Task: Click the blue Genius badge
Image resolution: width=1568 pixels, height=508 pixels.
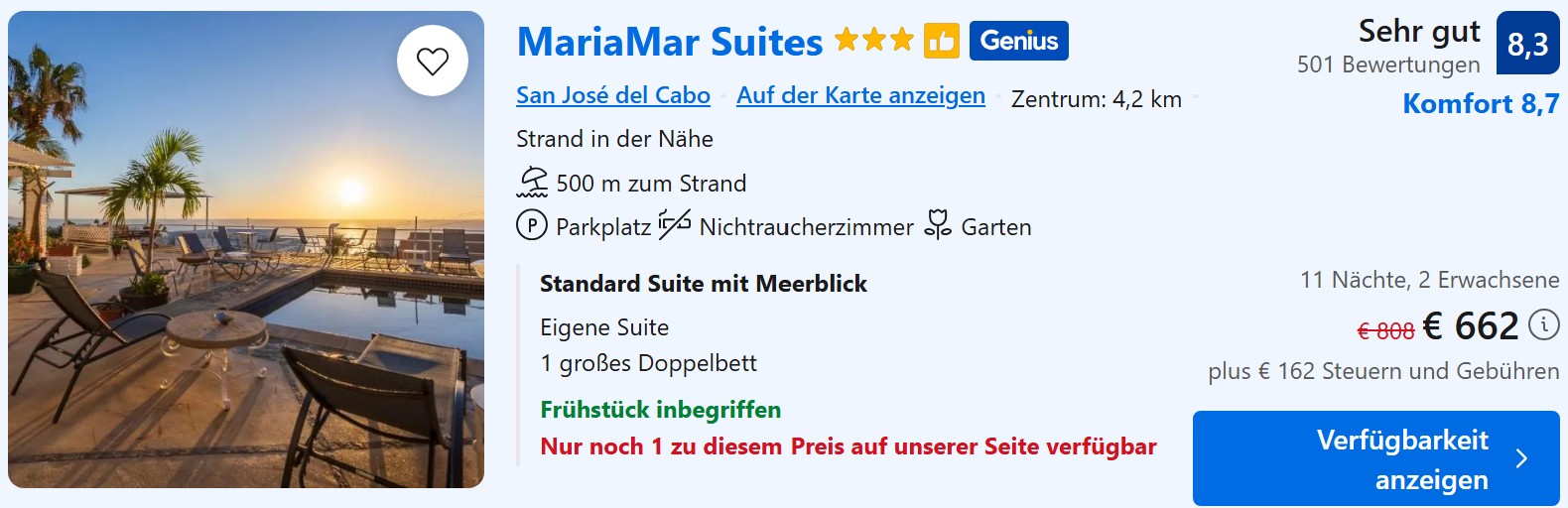Action: click(1018, 41)
